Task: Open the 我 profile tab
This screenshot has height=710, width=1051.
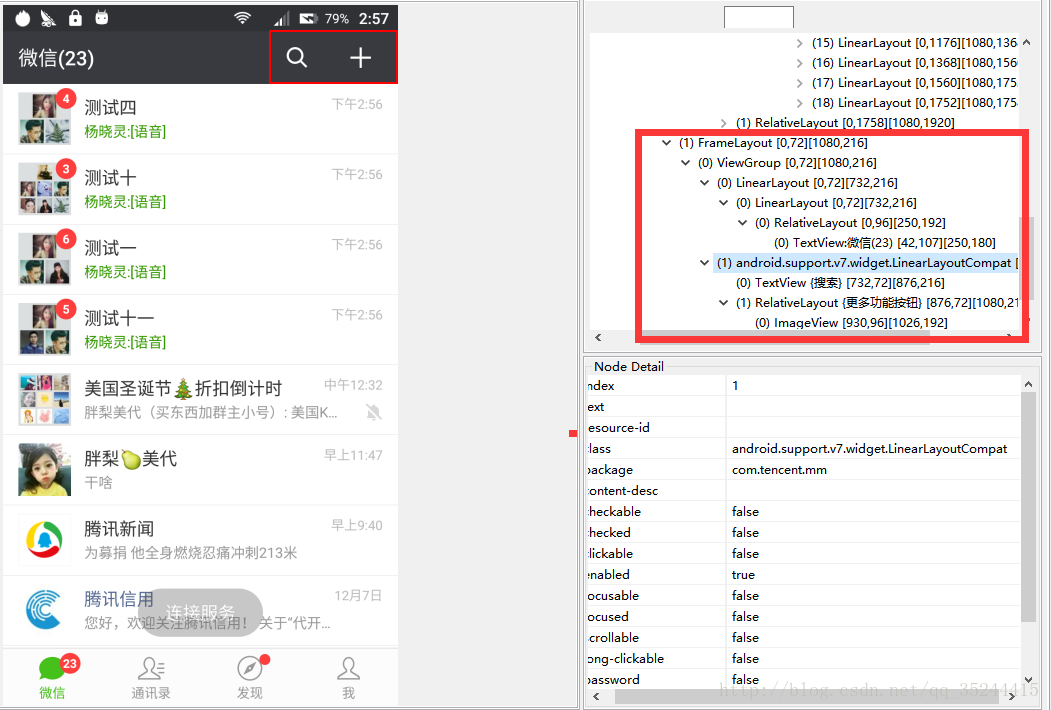Action: pyautogui.click(x=349, y=678)
